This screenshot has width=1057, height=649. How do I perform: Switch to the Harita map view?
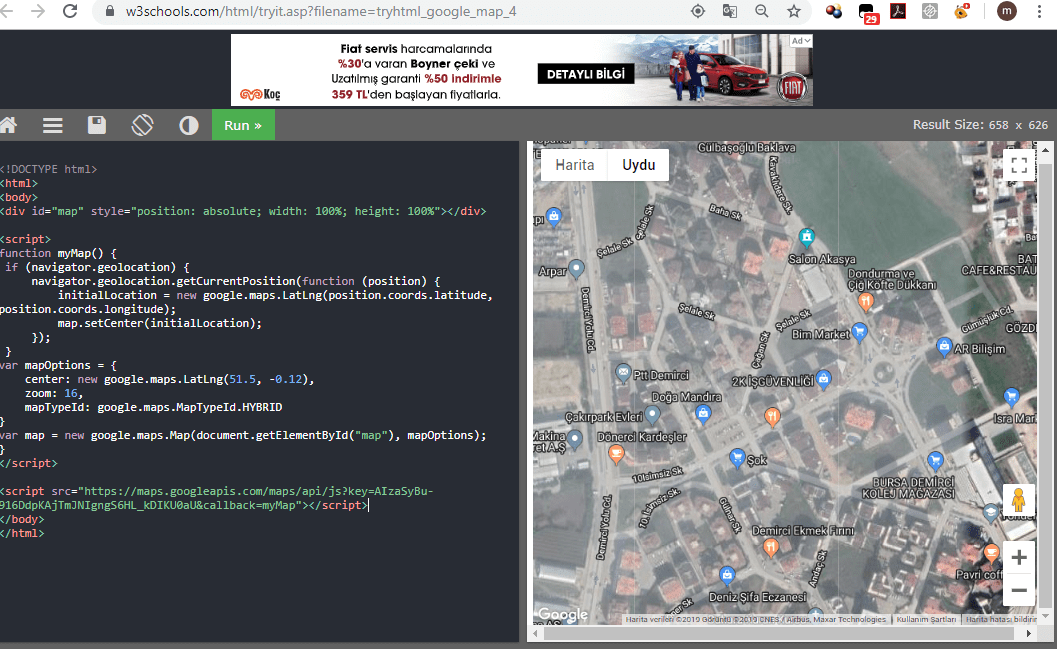point(574,165)
